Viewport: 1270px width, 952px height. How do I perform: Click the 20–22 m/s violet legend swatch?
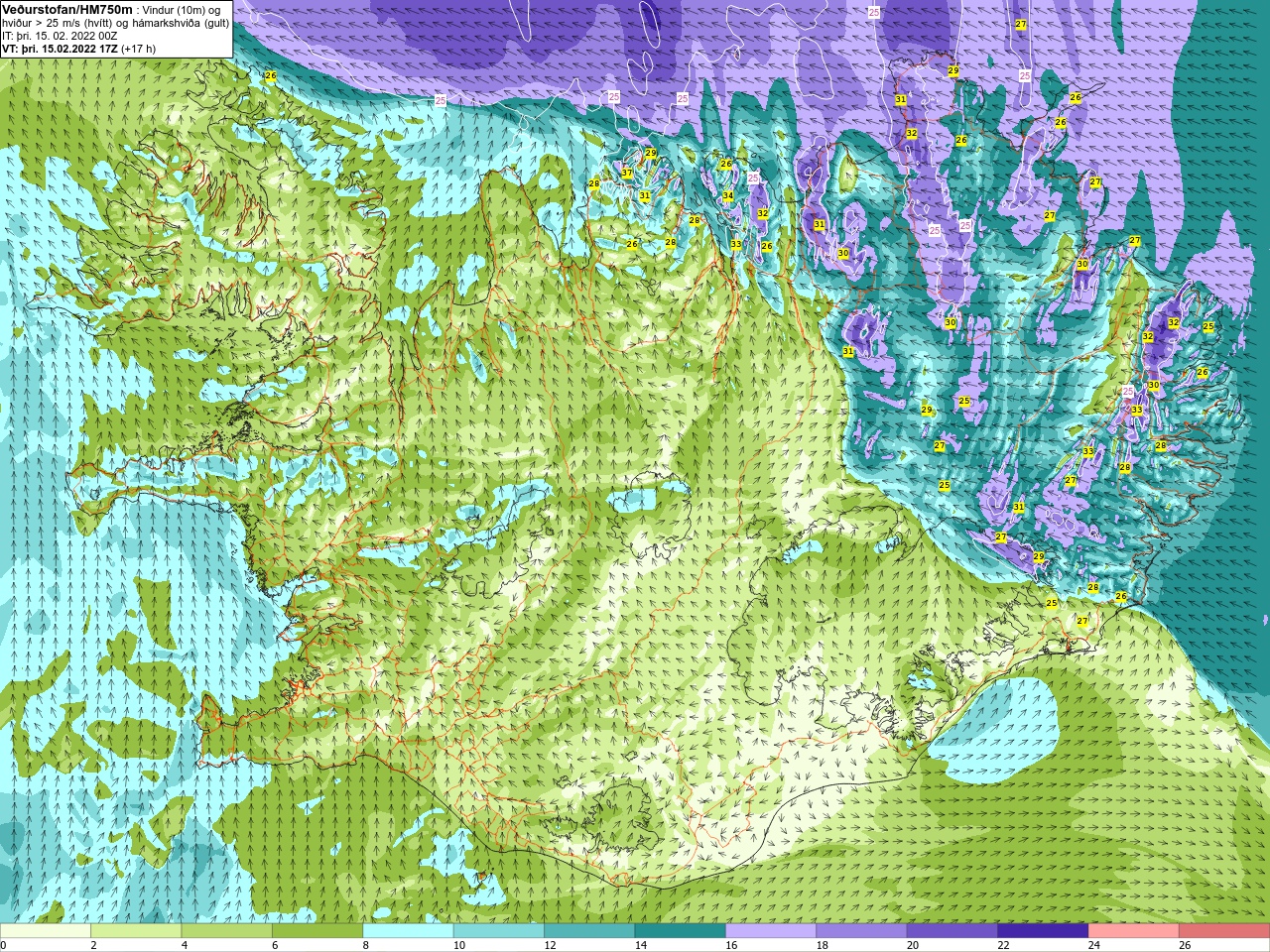tap(952, 931)
